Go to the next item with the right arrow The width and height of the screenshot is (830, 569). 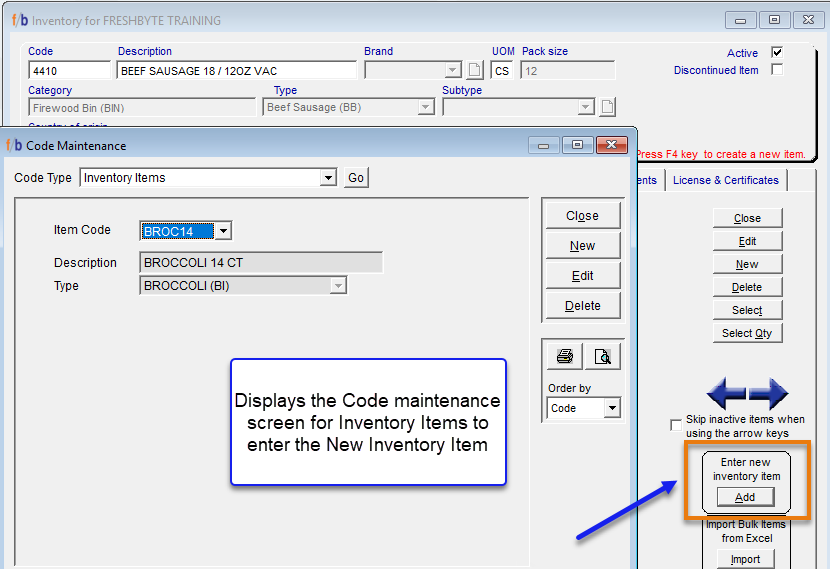768,393
